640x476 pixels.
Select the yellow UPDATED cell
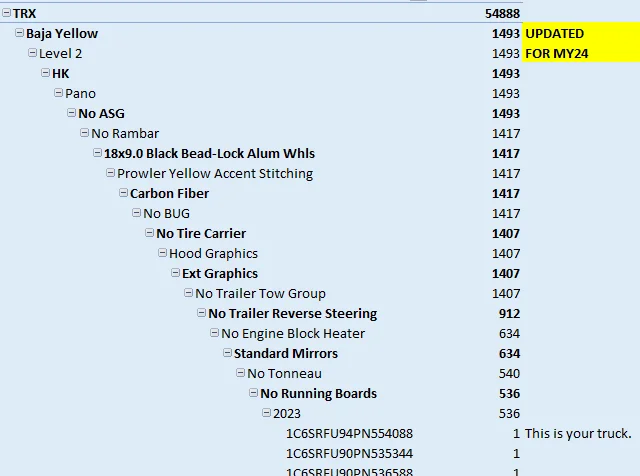[581, 33]
